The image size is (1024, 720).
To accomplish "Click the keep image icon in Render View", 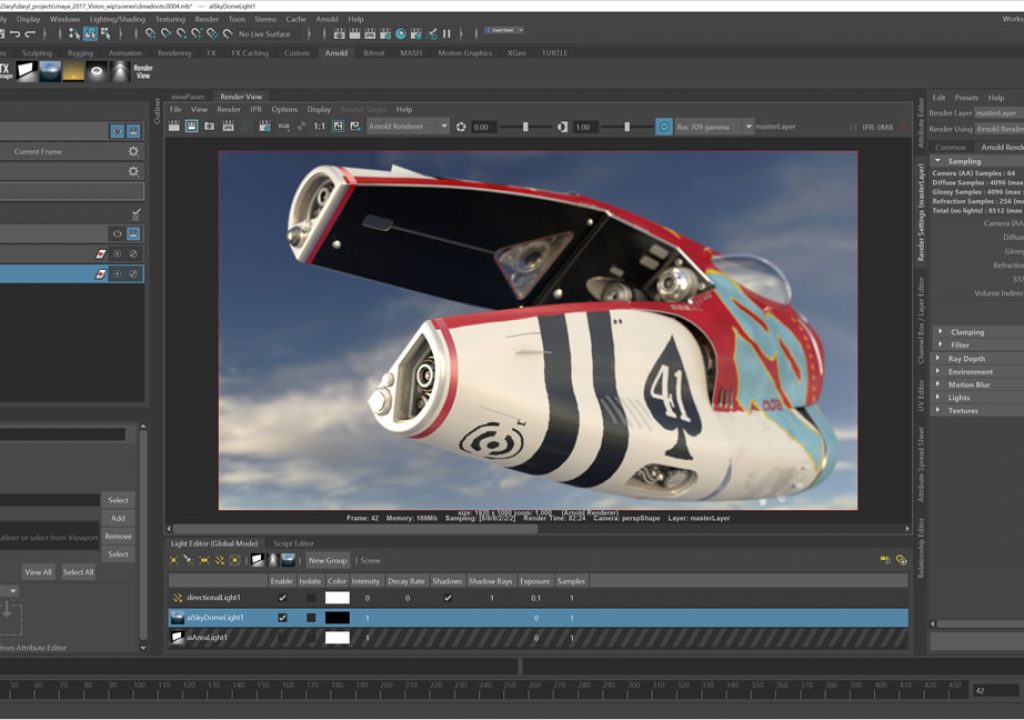I will click(338, 126).
